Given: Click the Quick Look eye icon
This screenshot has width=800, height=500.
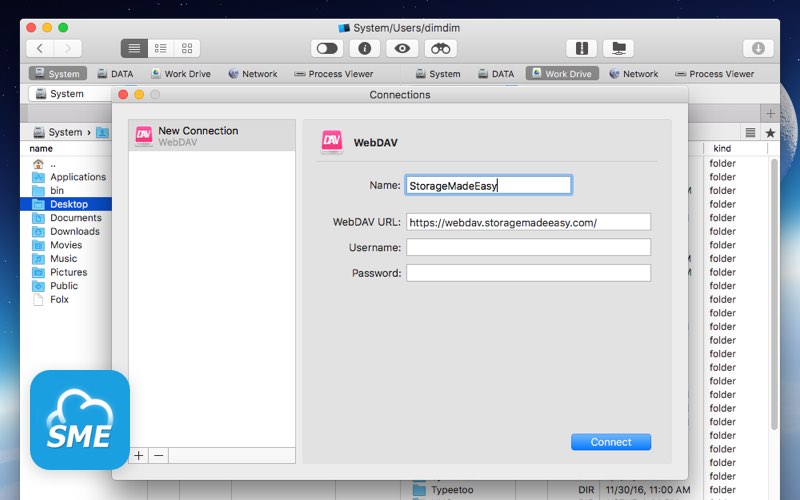Looking at the screenshot, I should [402, 48].
